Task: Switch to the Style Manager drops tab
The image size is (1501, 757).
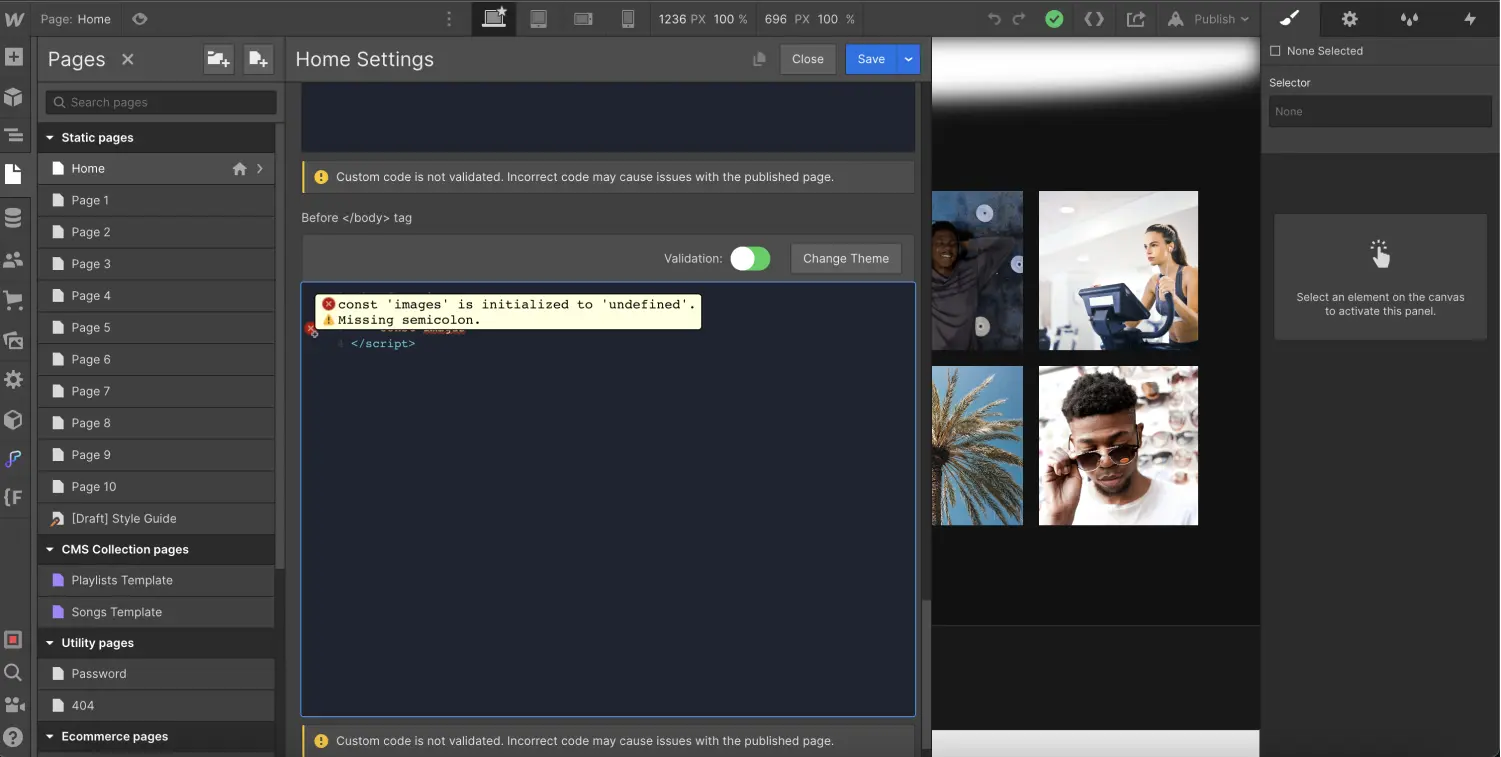Action: (x=1410, y=19)
